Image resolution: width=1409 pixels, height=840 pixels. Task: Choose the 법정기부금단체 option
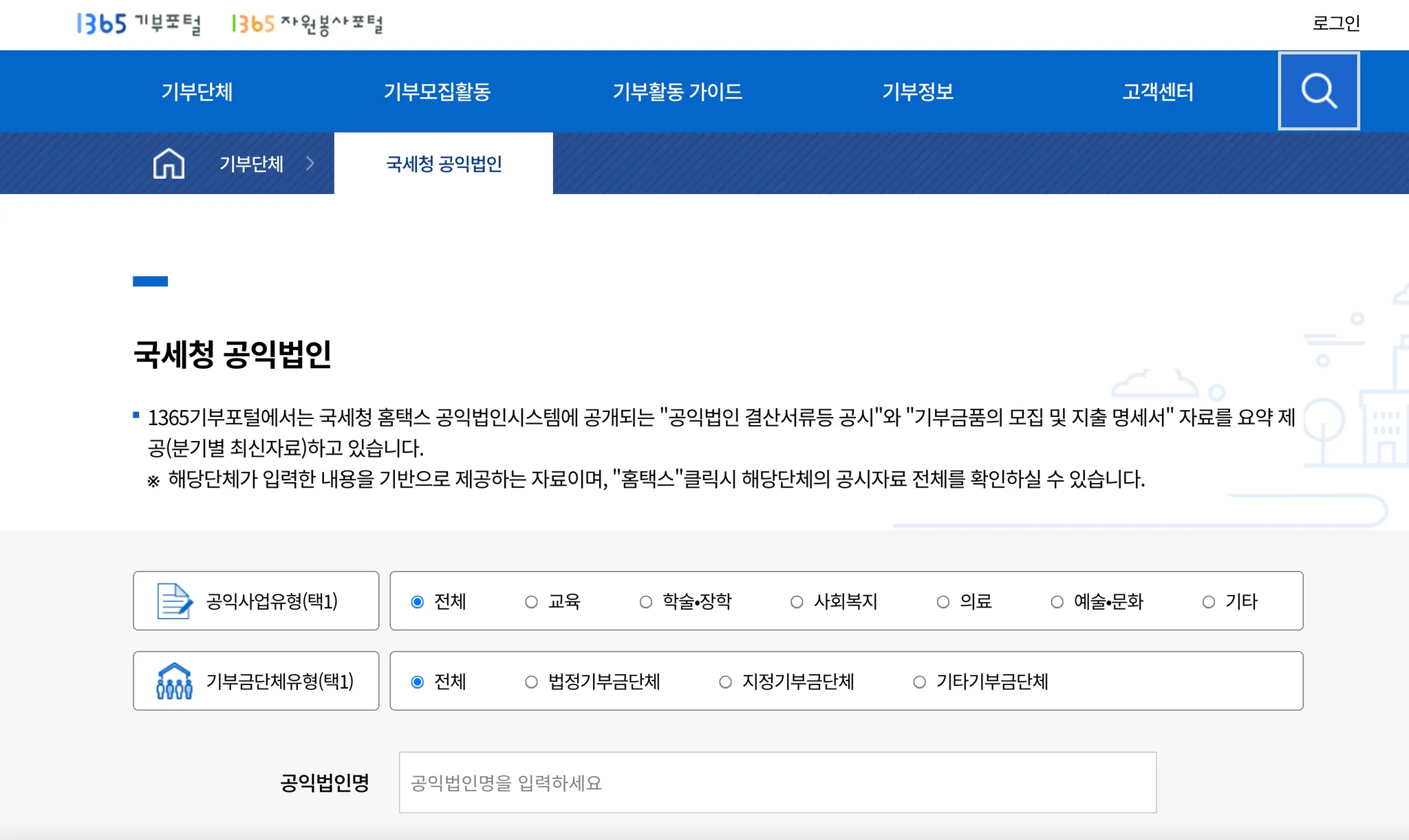point(531,682)
